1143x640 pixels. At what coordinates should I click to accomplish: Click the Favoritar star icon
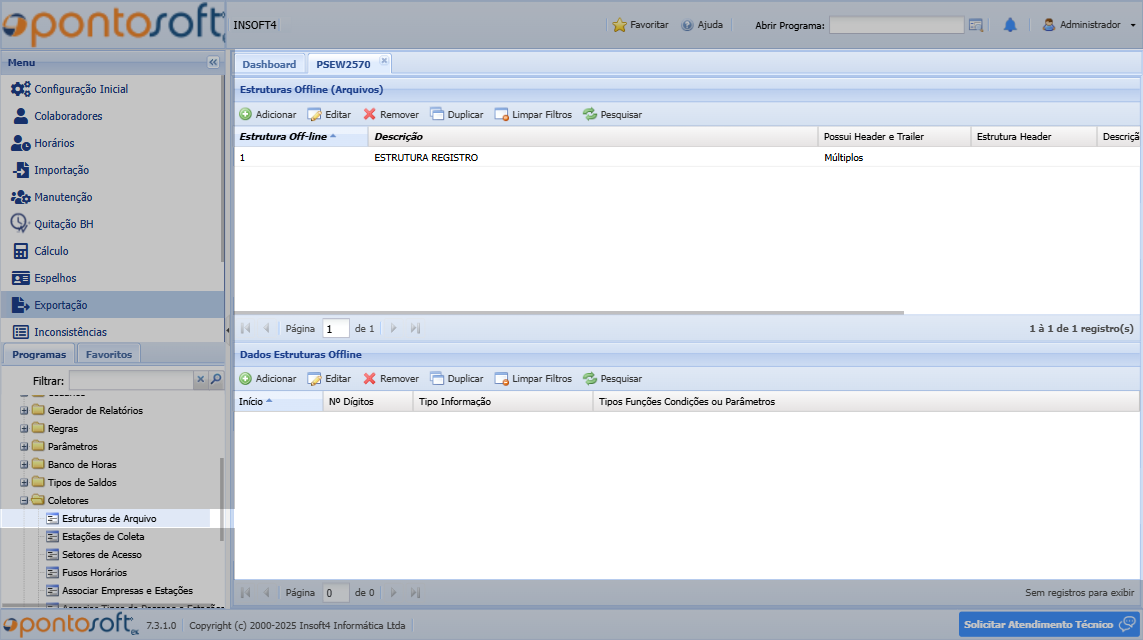point(619,25)
